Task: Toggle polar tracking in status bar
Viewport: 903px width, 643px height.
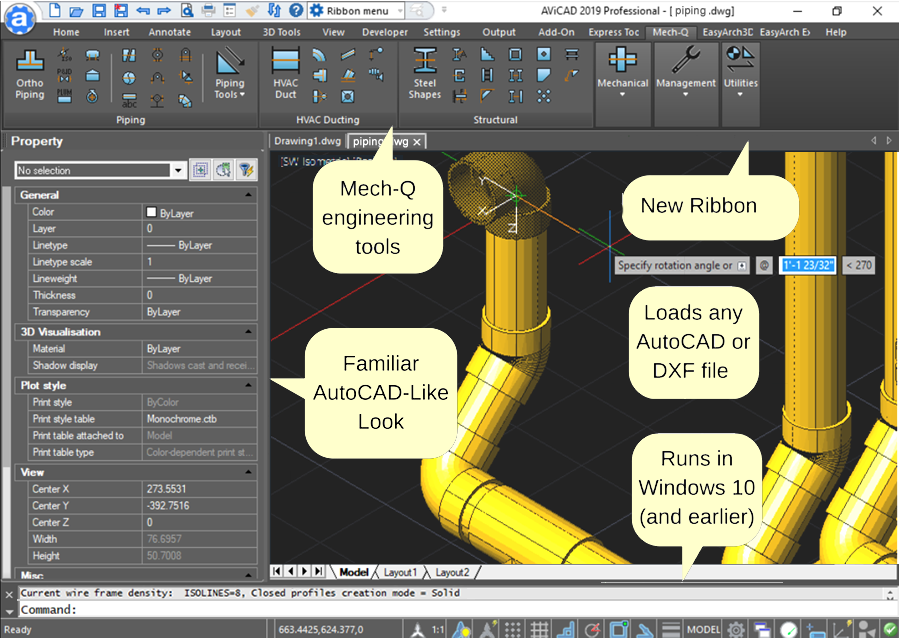Action: point(593,630)
